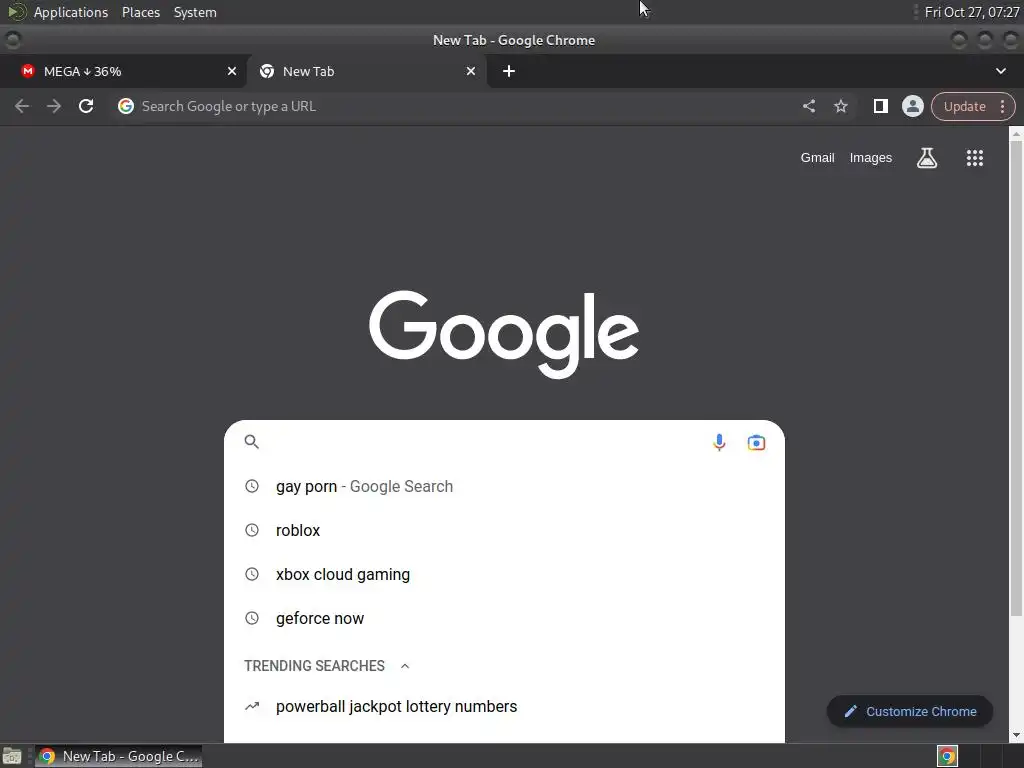The width and height of the screenshot is (1024, 768).
Task: Click the MEGA favicon on first tab
Action: (27, 71)
